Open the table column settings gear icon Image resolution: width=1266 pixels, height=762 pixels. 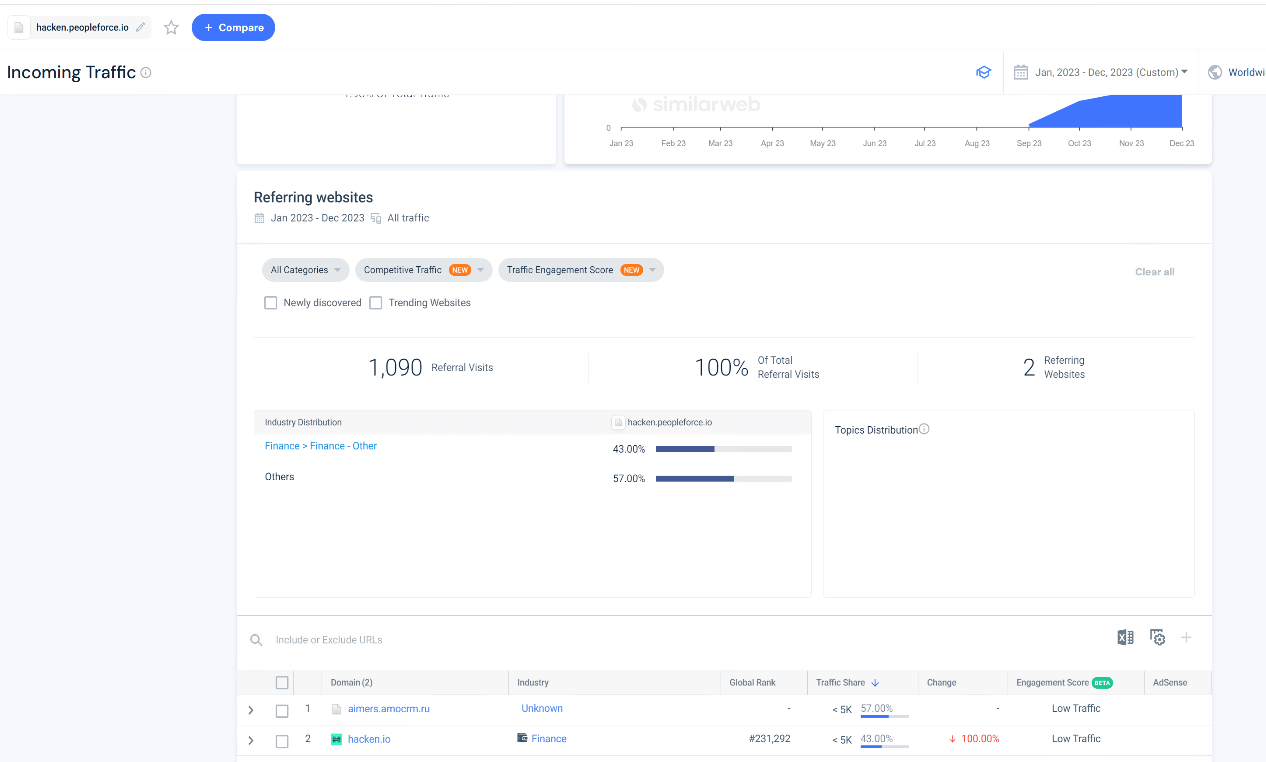click(x=1157, y=637)
